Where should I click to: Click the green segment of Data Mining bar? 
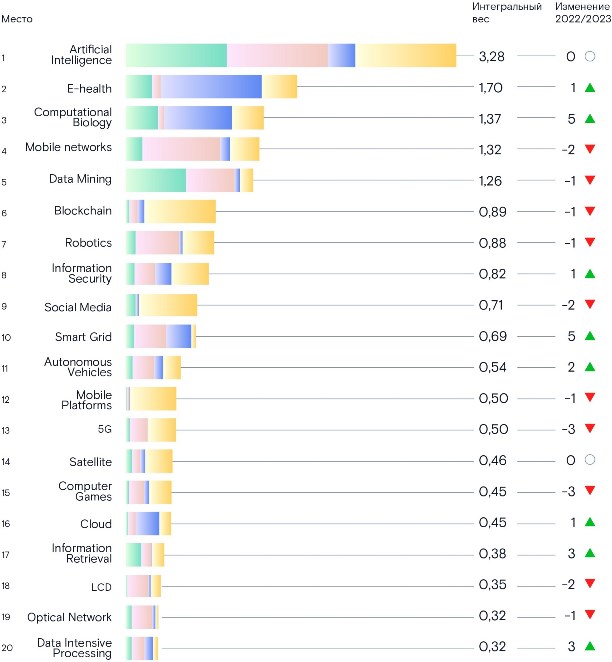[x=156, y=180]
